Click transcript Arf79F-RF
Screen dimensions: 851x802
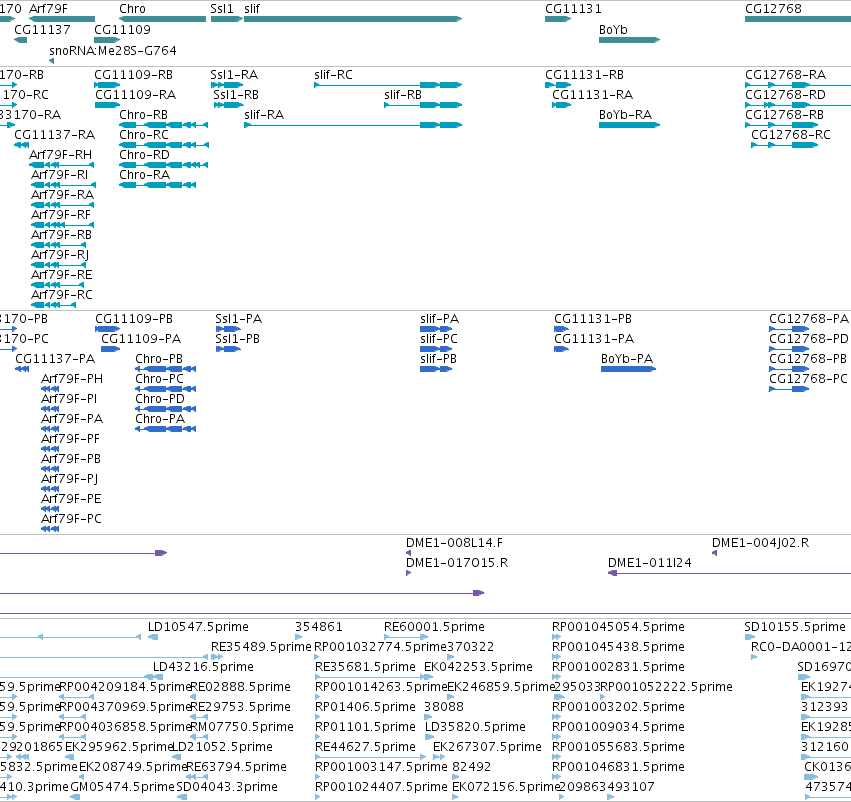pos(61,215)
